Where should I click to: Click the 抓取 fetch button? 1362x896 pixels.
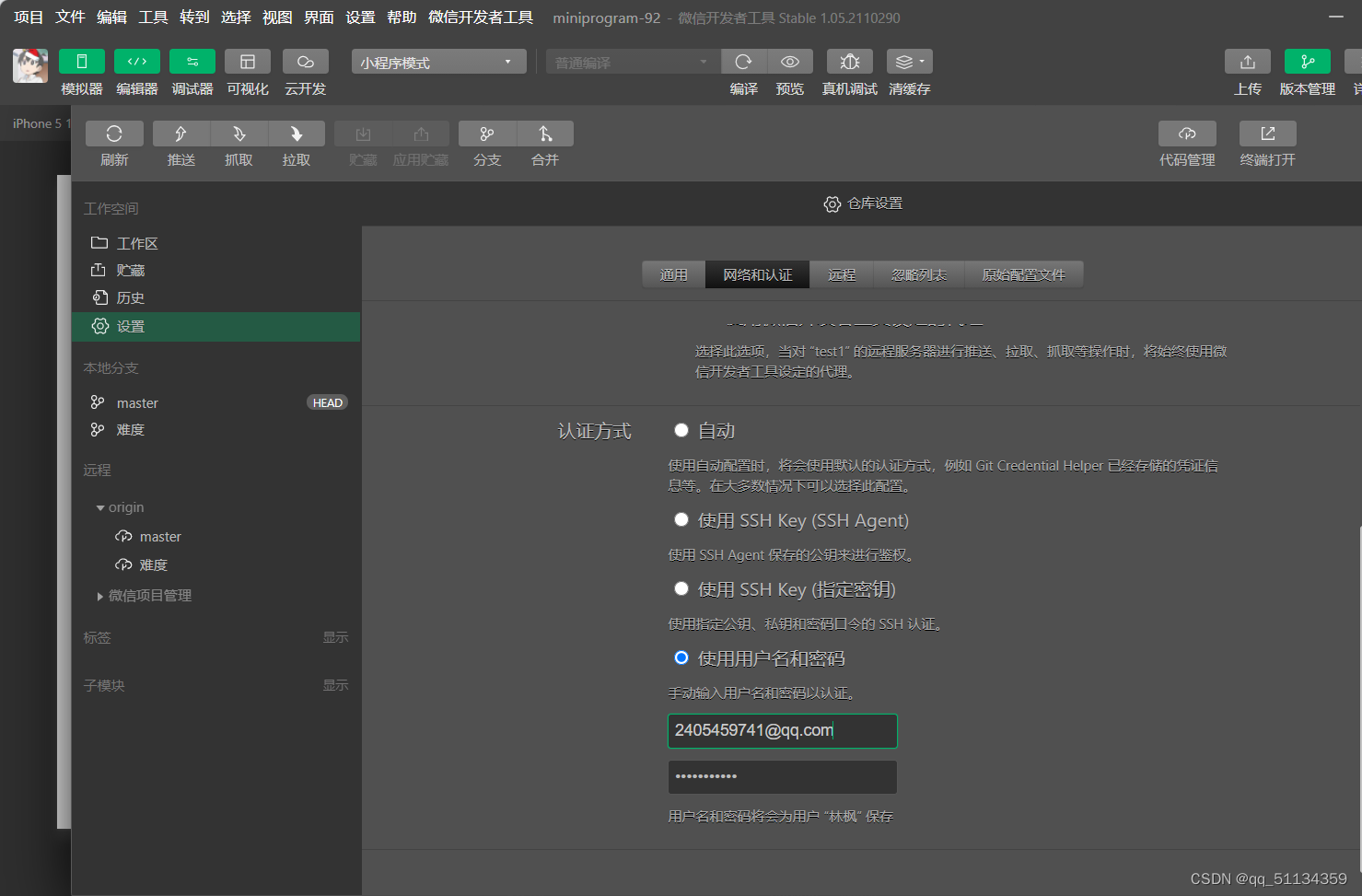tap(239, 134)
